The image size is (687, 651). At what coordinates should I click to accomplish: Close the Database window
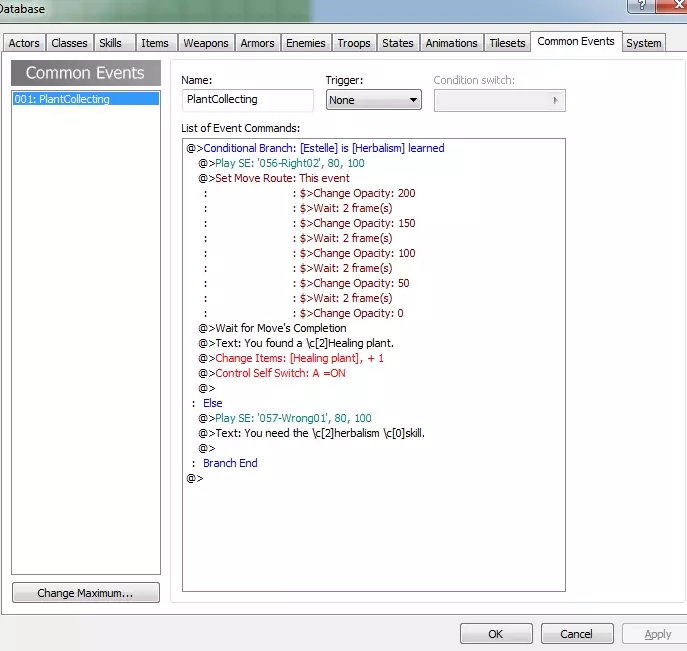[x=673, y=5]
